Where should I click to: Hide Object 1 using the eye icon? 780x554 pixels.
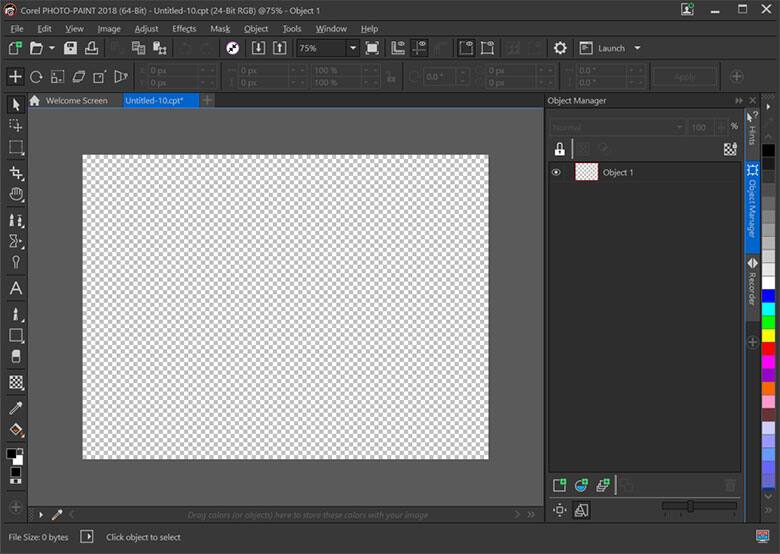click(x=557, y=173)
